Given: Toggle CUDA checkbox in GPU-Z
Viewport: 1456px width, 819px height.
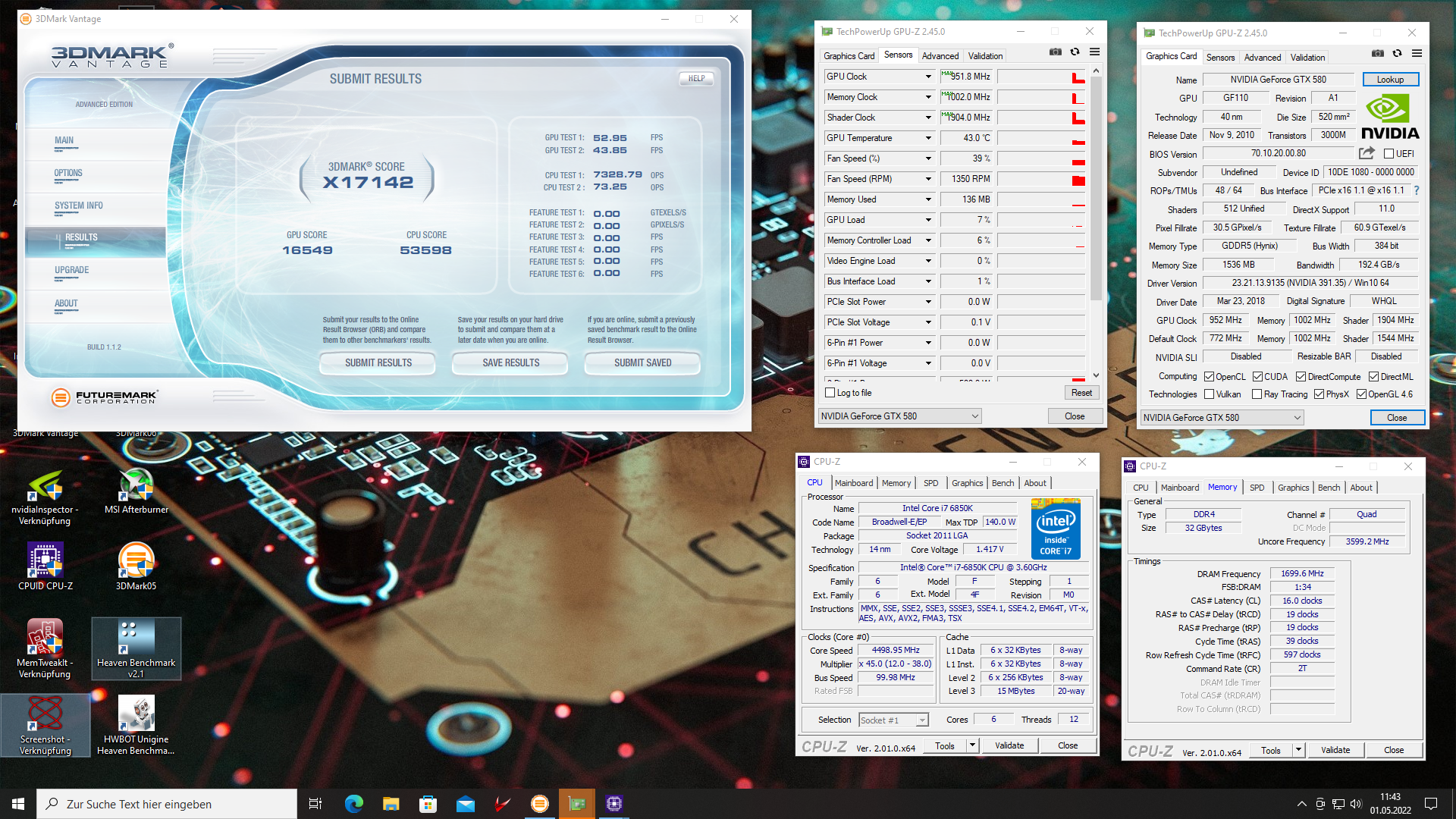Looking at the screenshot, I should (1257, 377).
